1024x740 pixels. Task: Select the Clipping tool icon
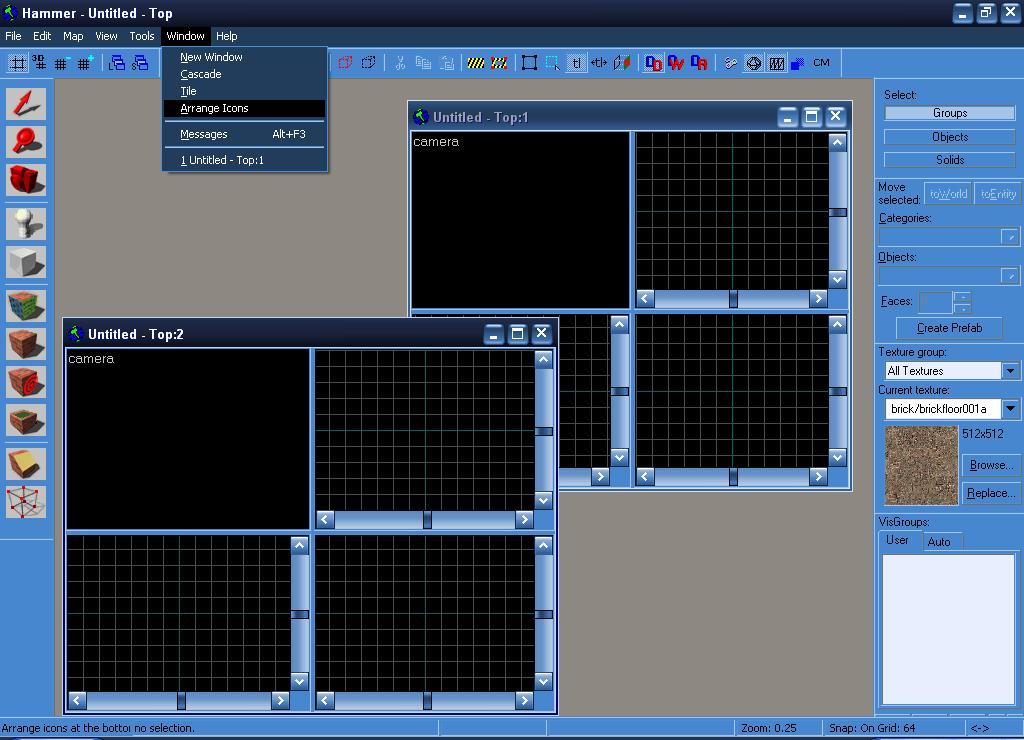26,463
